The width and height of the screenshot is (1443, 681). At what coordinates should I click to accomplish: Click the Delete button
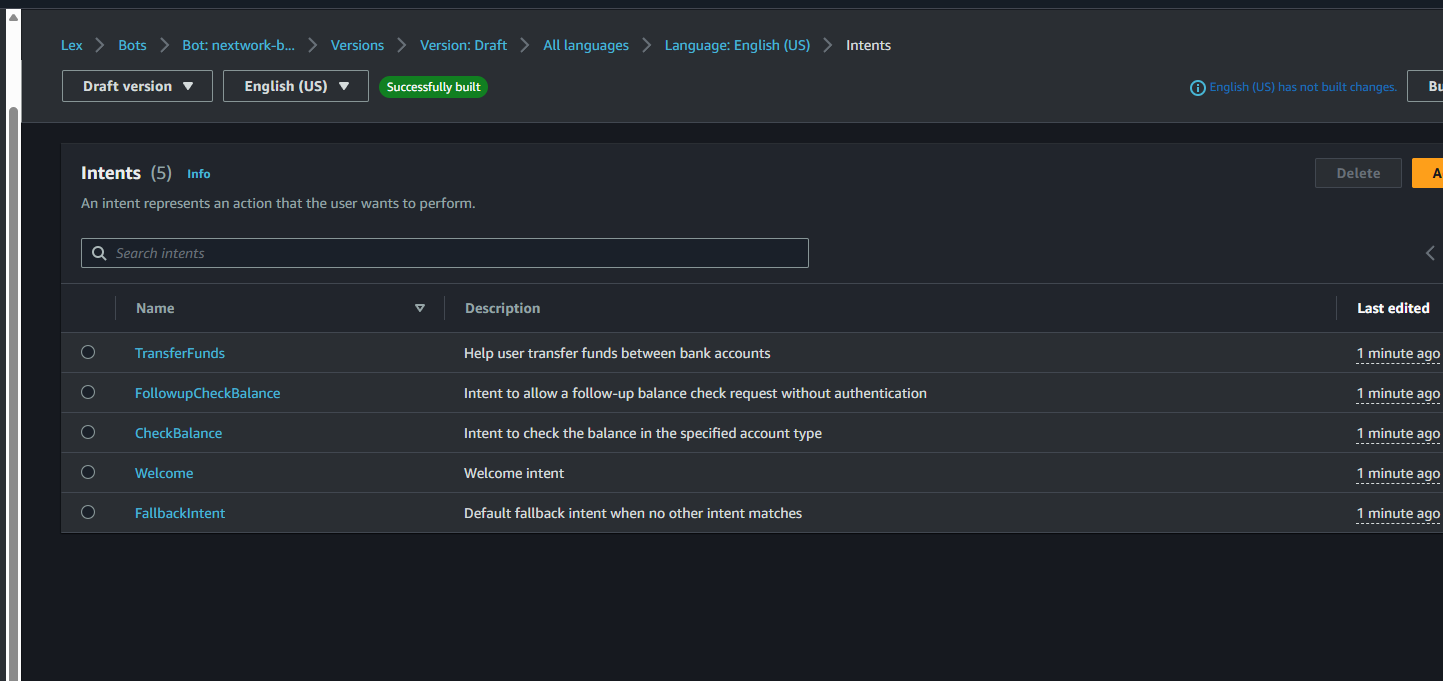pyautogui.click(x=1358, y=173)
